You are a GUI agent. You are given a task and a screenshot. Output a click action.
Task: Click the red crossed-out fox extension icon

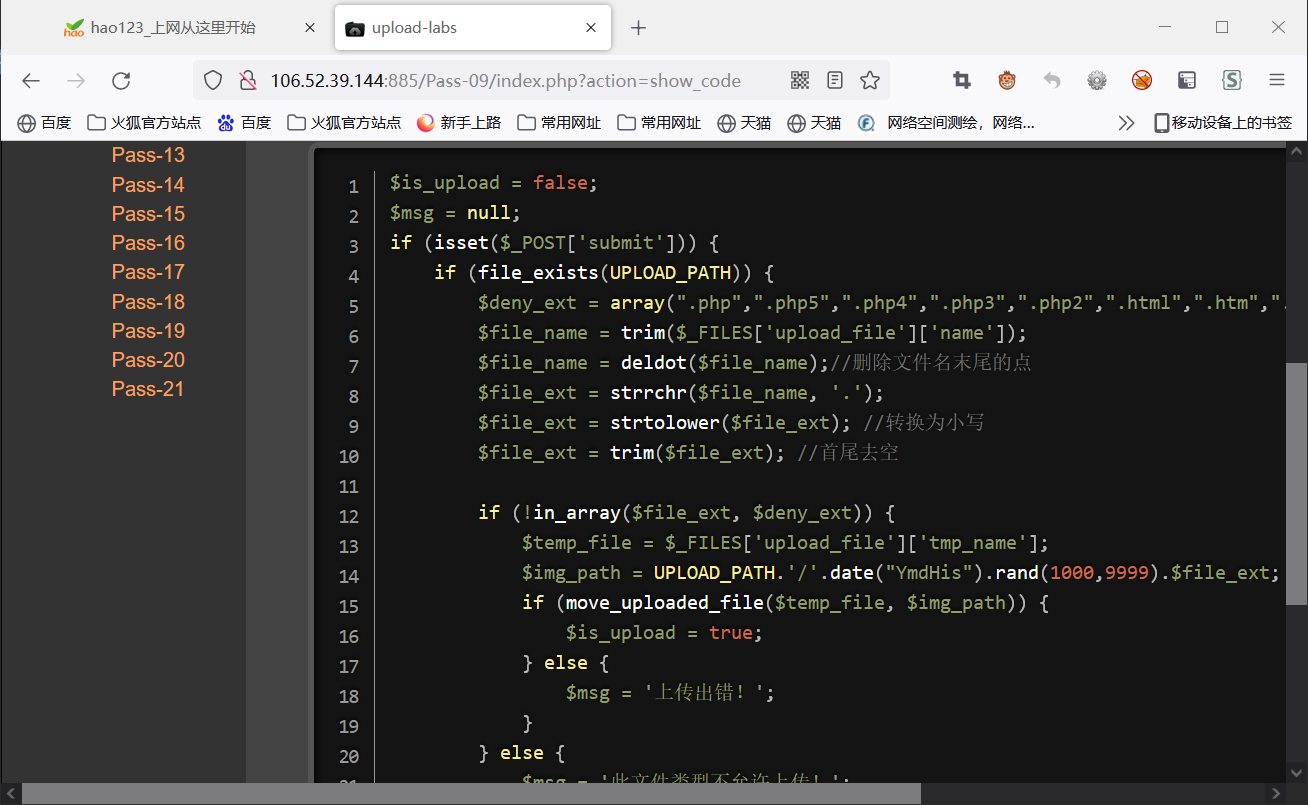1142,81
